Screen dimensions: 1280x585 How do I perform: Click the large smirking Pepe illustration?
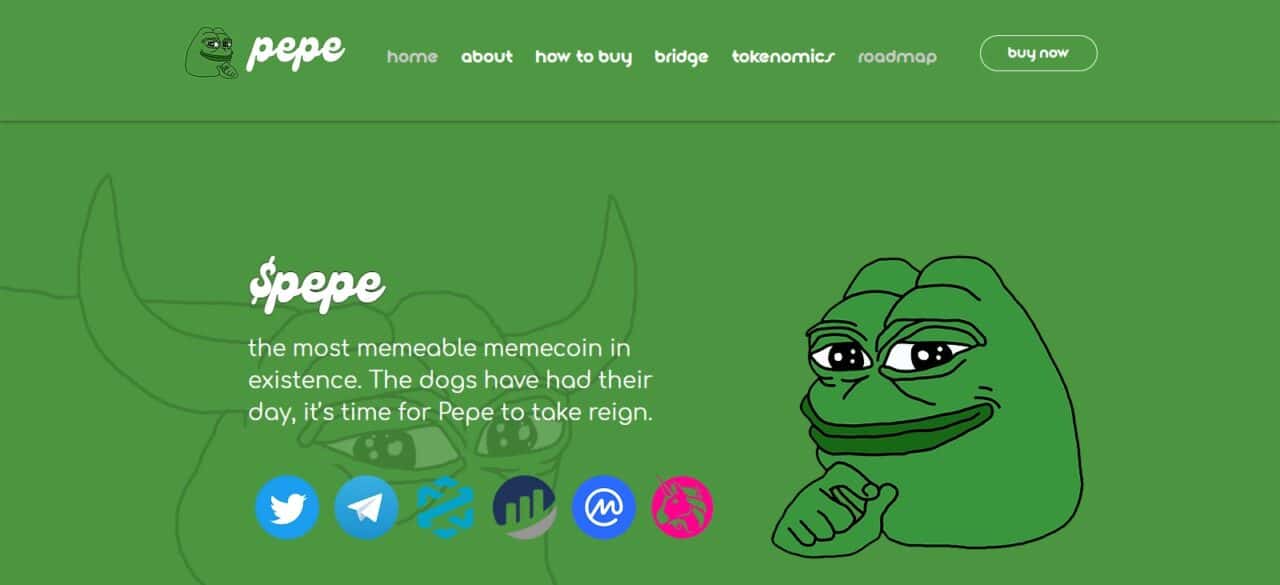pos(926,405)
